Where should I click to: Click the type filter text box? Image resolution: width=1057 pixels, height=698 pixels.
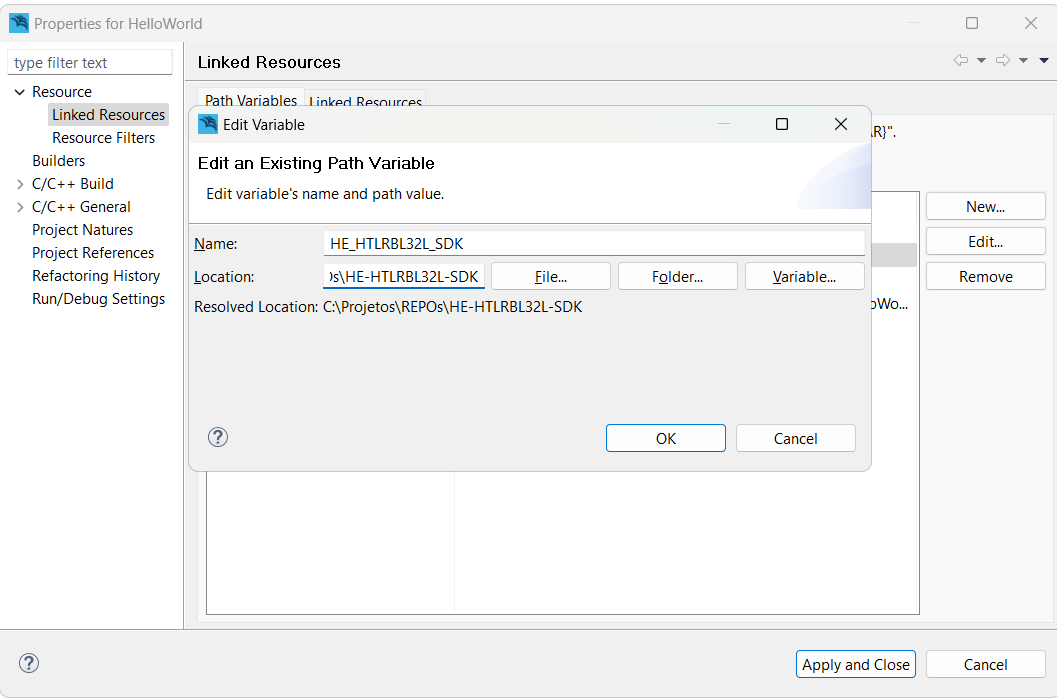(90, 62)
